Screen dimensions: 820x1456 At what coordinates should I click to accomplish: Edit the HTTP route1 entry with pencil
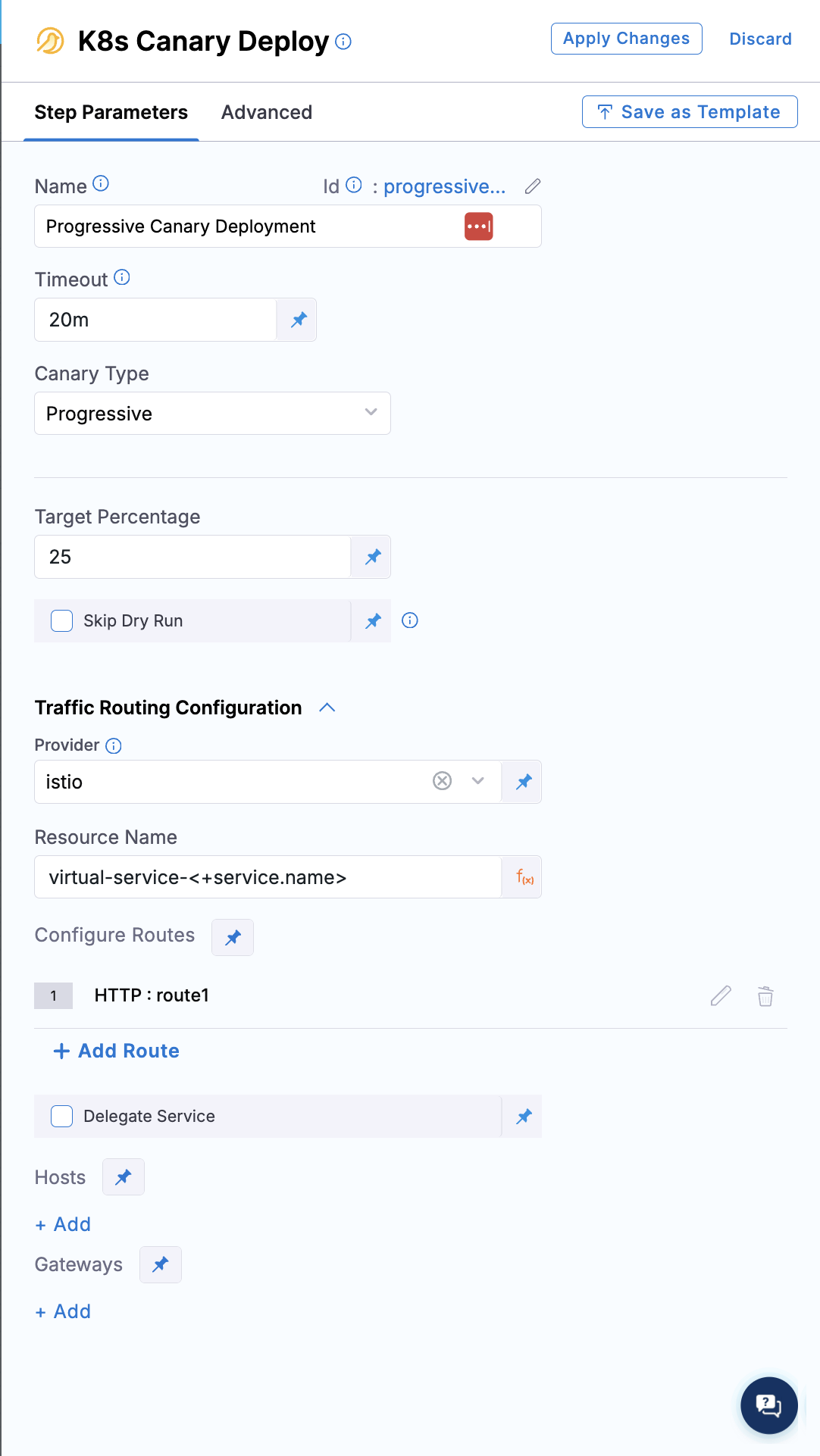(x=721, y=995)
